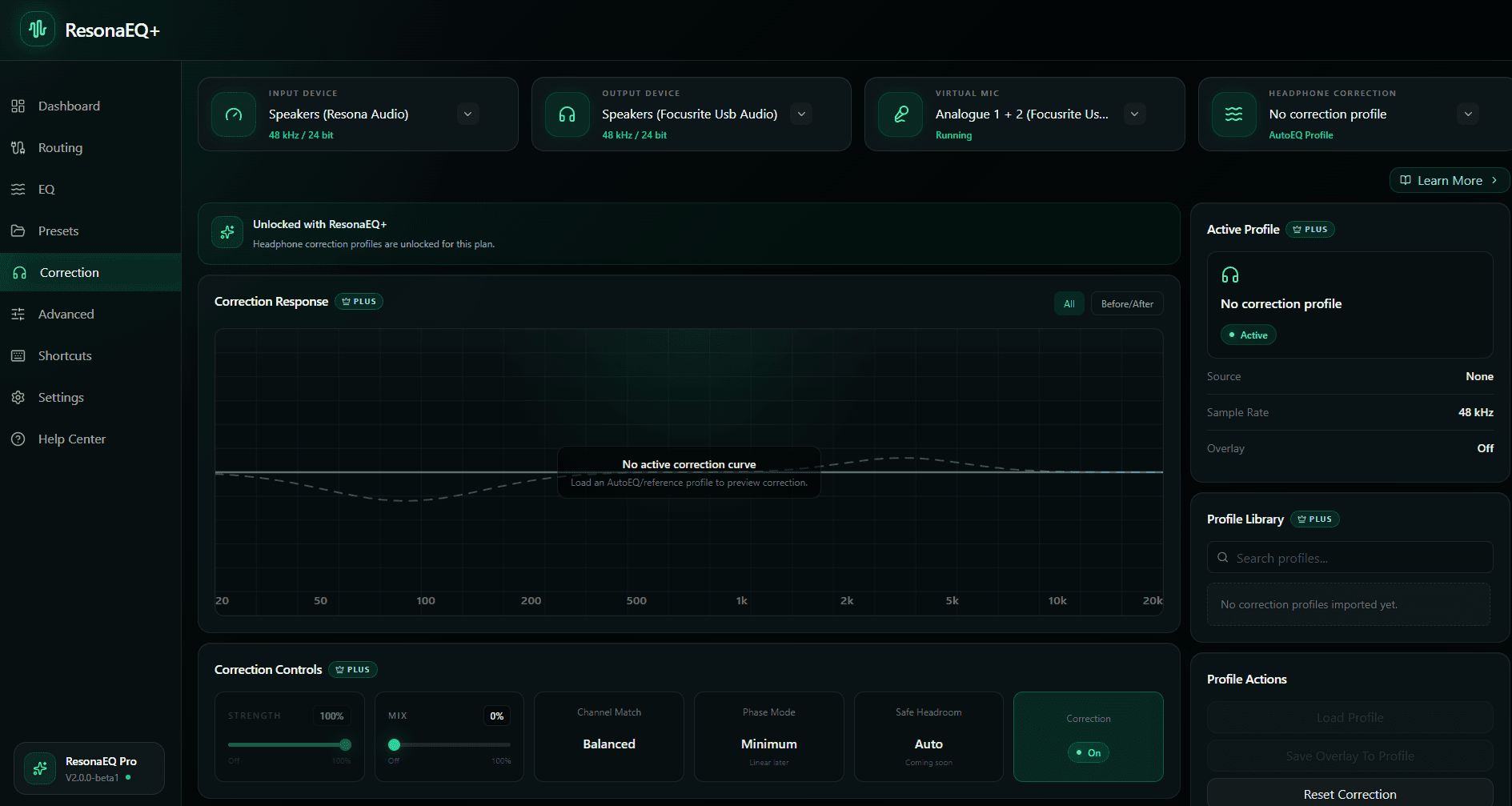This screenshot has height=806, width=1512.
Task: Click the Load Profile button
Action: coord(1350,717)
